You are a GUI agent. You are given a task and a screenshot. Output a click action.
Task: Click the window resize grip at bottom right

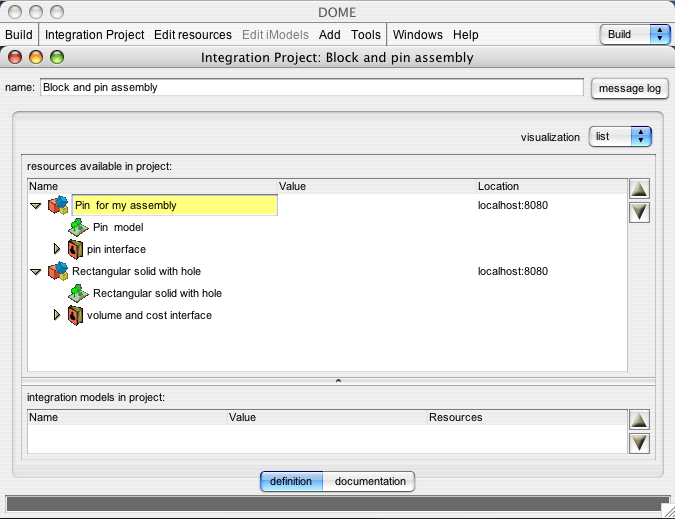pos(668,511)
